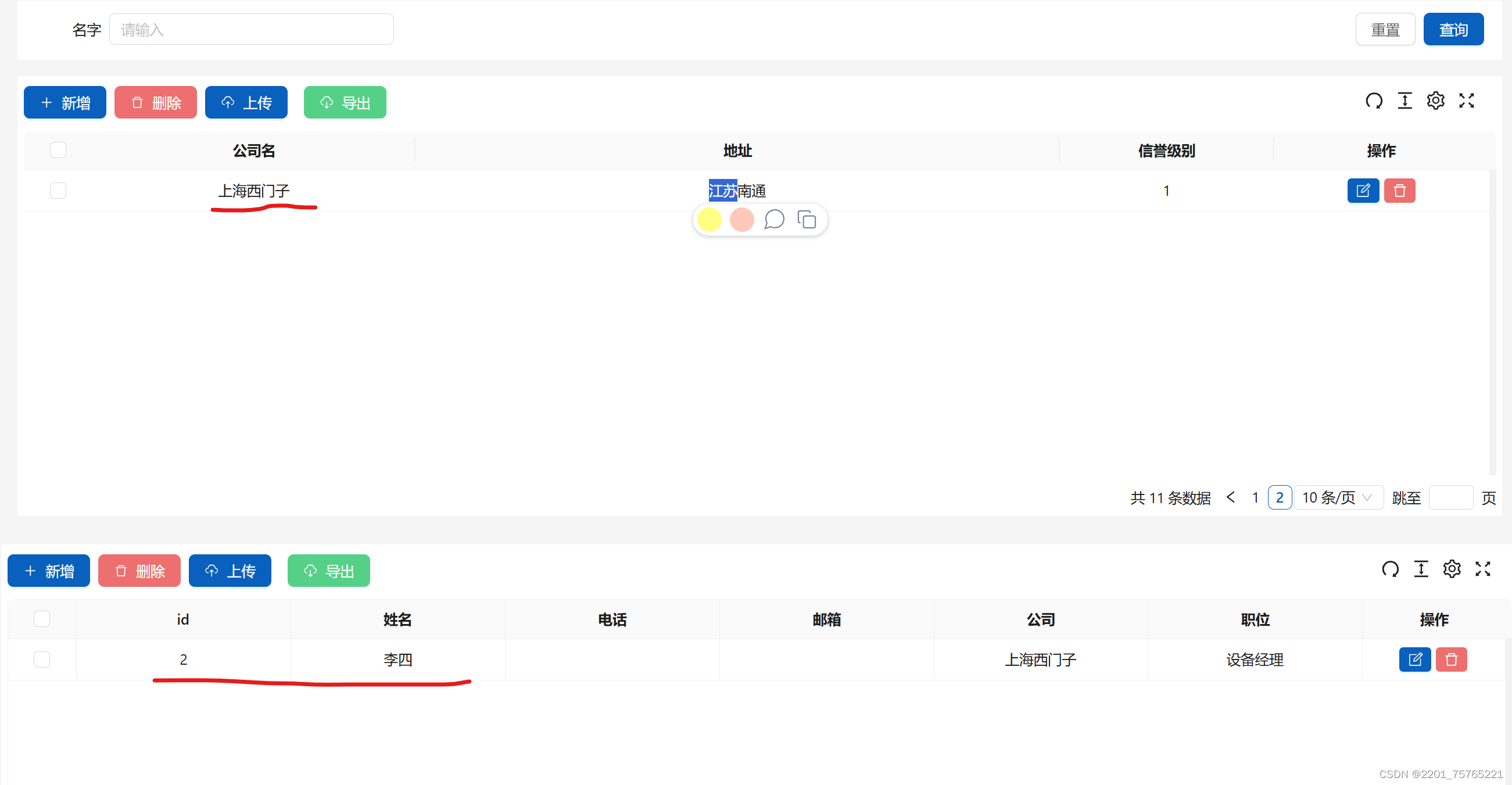This screenshot has width=1512, height=785.
Task: Pick the yellow highlight color swatch
Action: [x=709, y=220]
